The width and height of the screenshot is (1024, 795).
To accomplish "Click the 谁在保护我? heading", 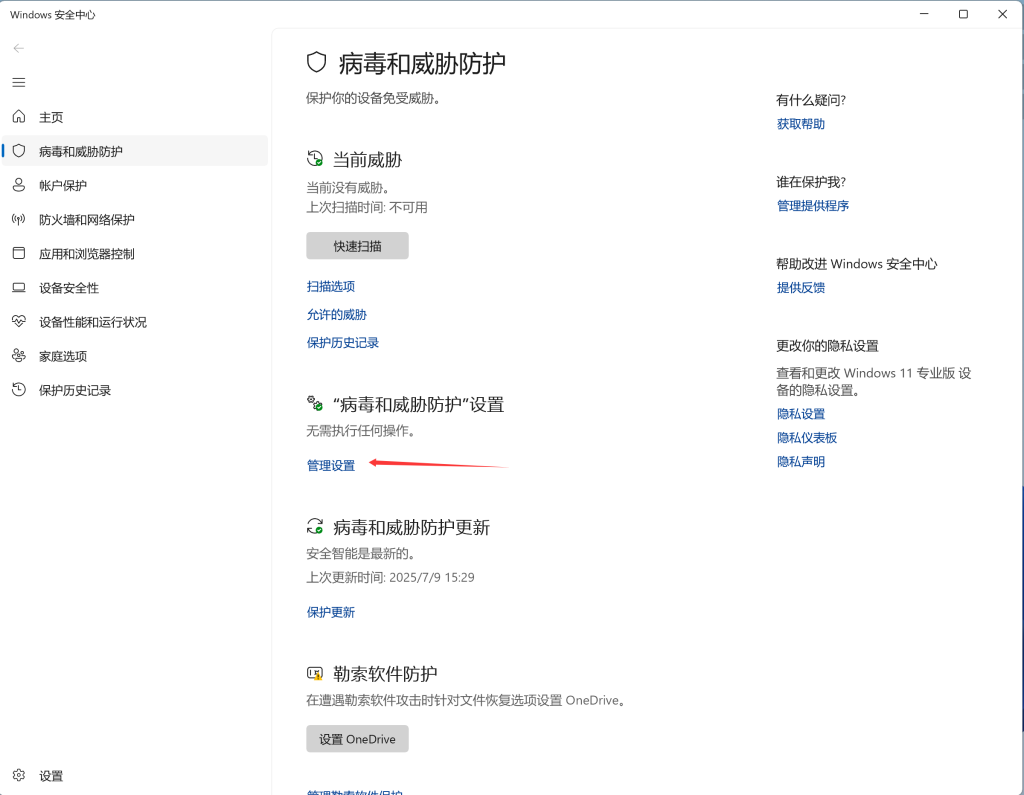I will (811, 182).
